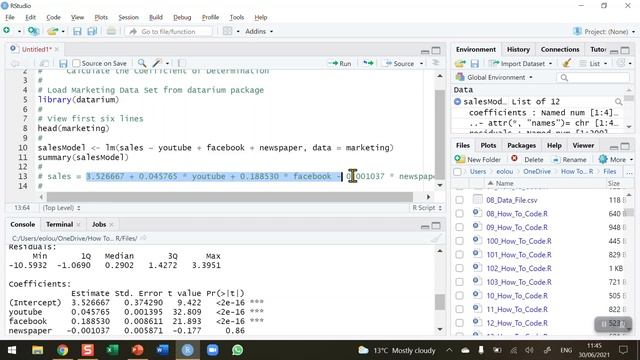Open the code tools magic wand
The height and width of the screenshot is (360, 640).
tap(157, 63)
